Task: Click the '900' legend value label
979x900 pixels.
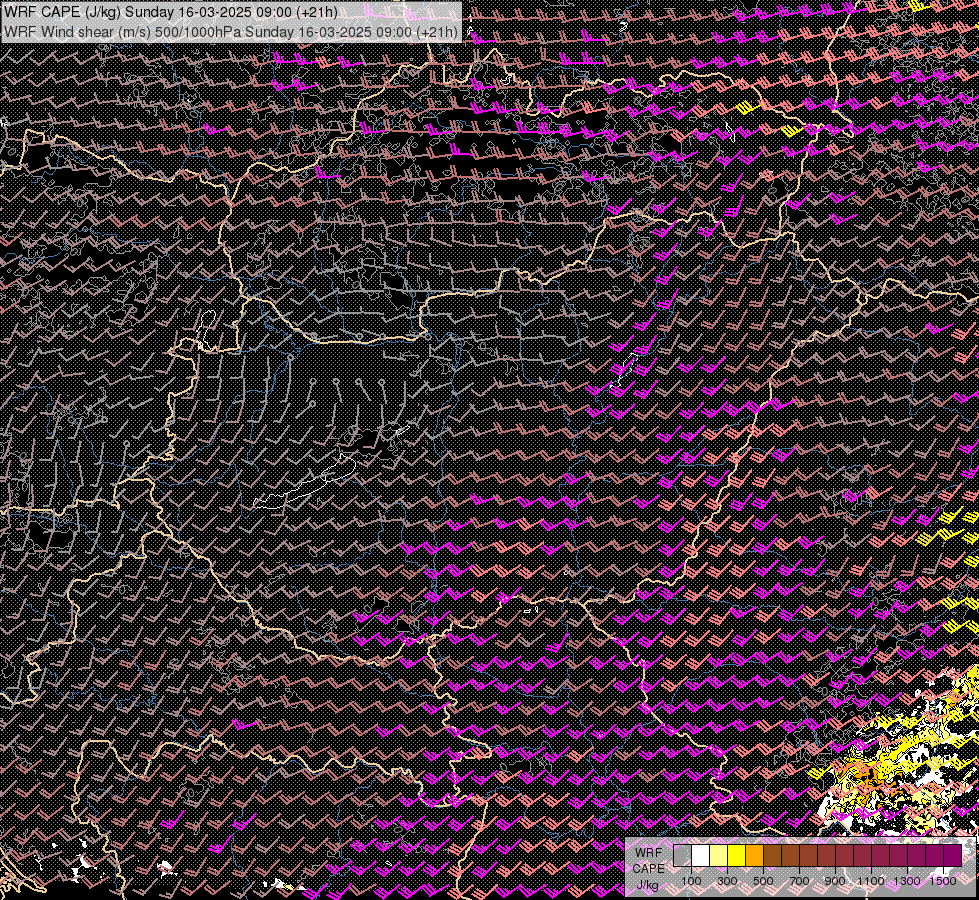Action: pos(835,881)
